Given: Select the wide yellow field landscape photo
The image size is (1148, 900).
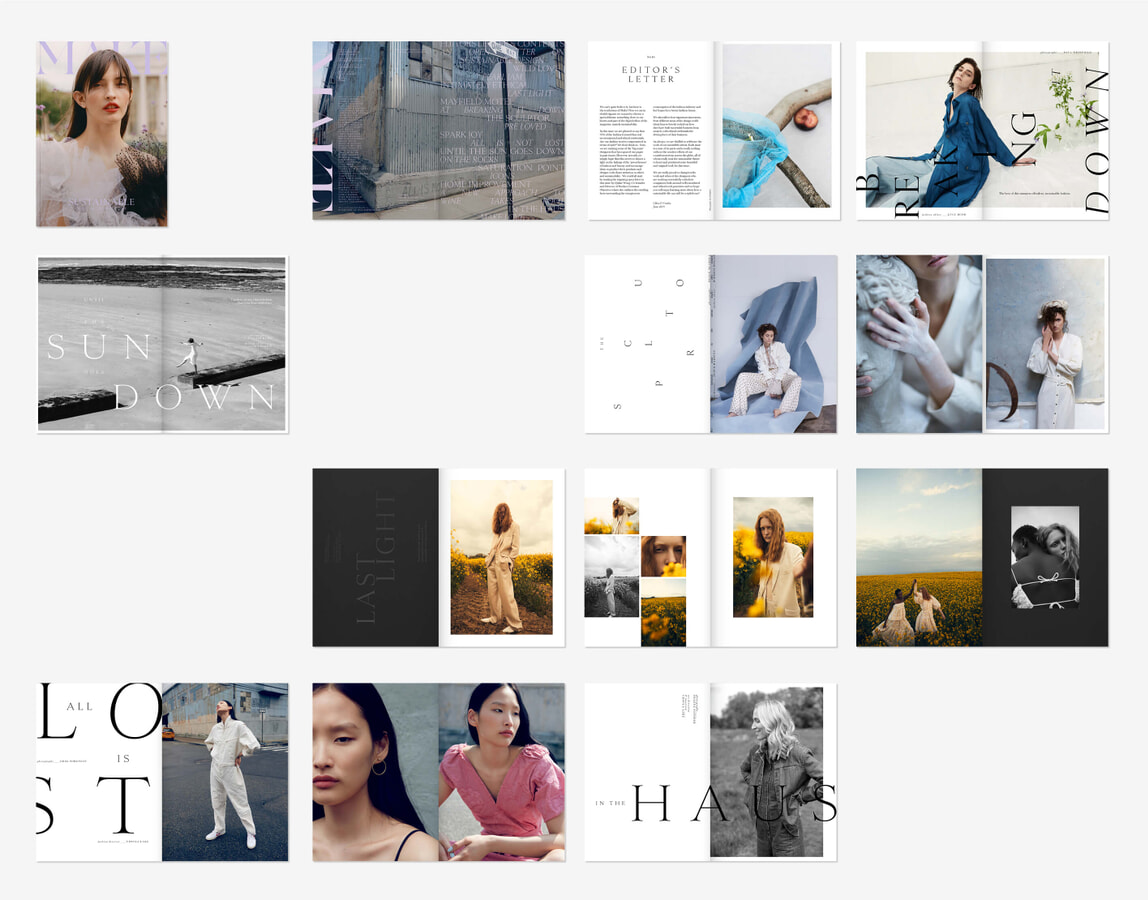Looking at the screenshot, I should (x=919, y=557).
